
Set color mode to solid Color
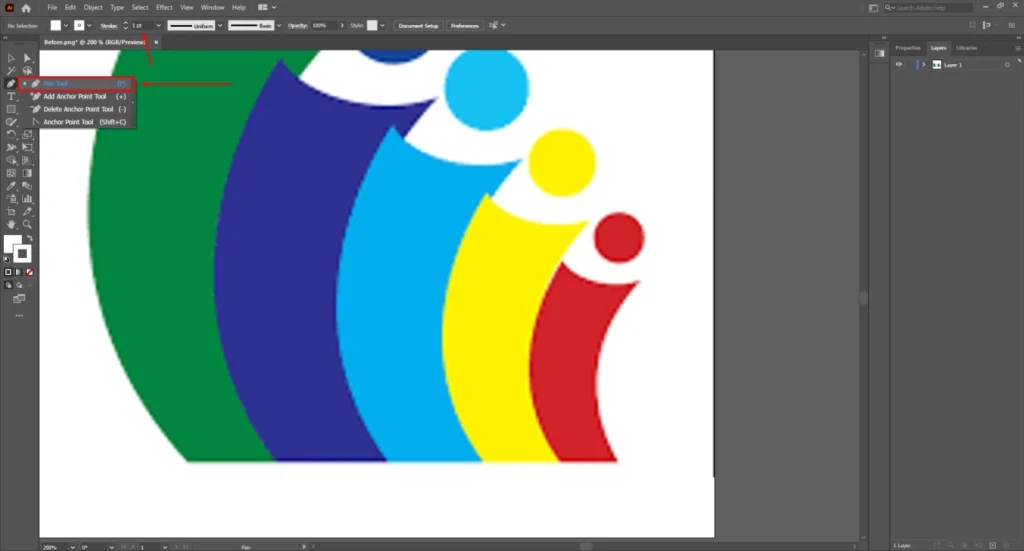pos(8,272)
